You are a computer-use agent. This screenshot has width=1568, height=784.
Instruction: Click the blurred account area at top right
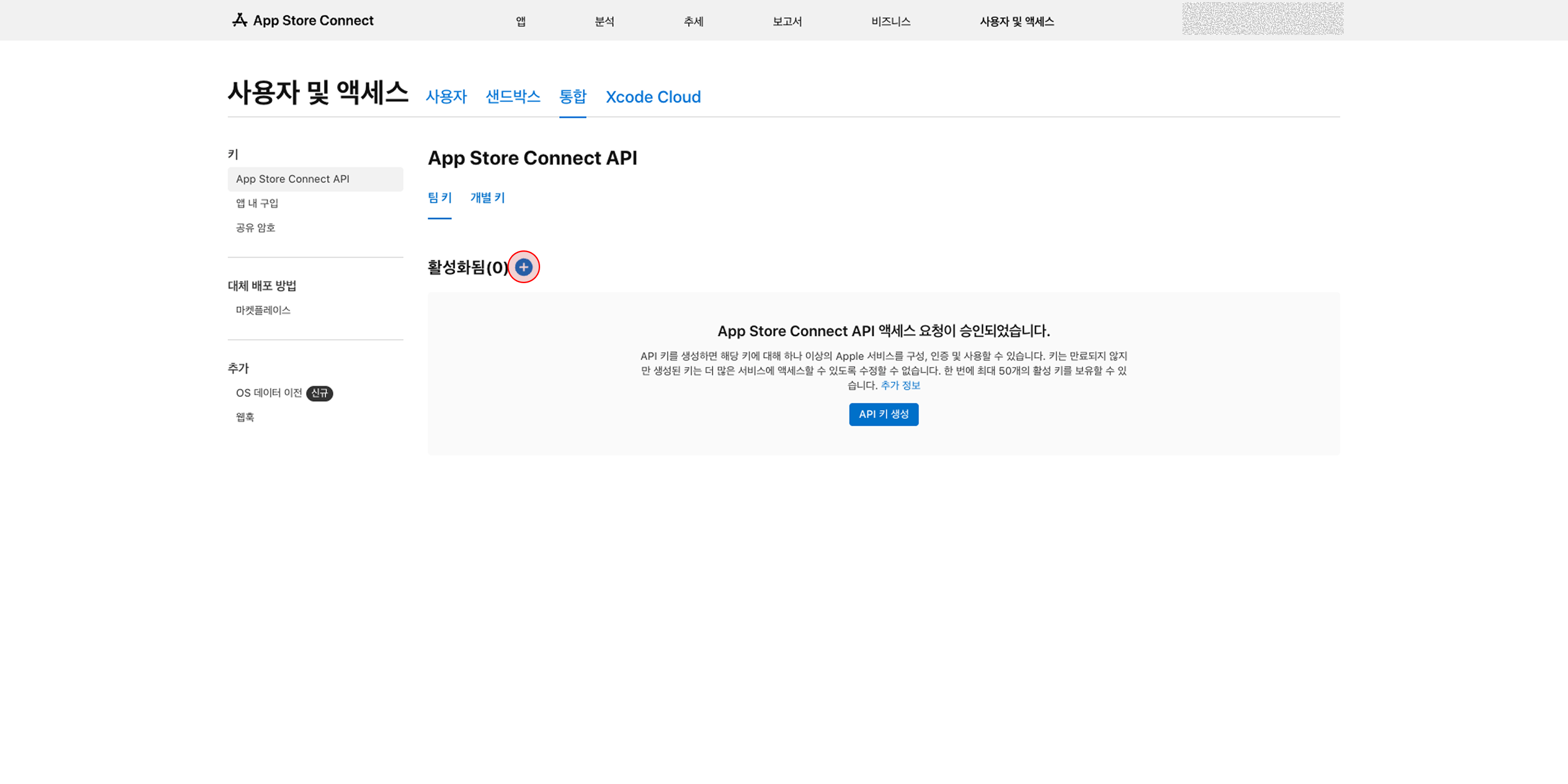pyautogui.click(x=1263, y=19)
